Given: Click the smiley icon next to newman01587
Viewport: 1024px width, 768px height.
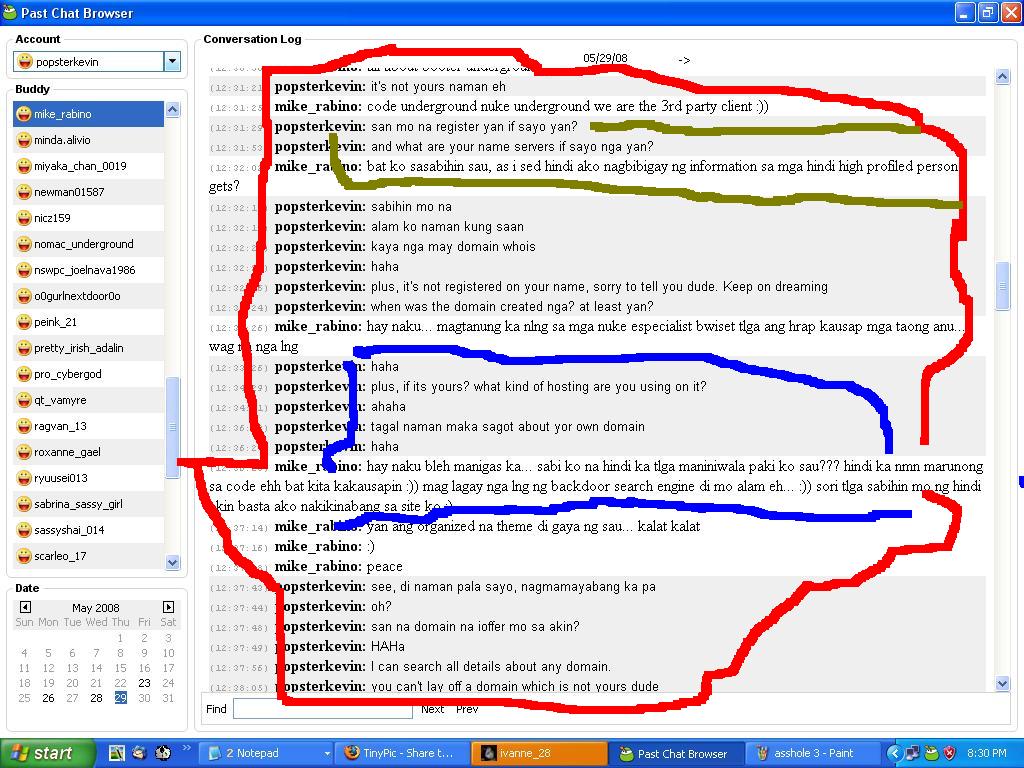Looking at the screenshot, I should point(24,193).
